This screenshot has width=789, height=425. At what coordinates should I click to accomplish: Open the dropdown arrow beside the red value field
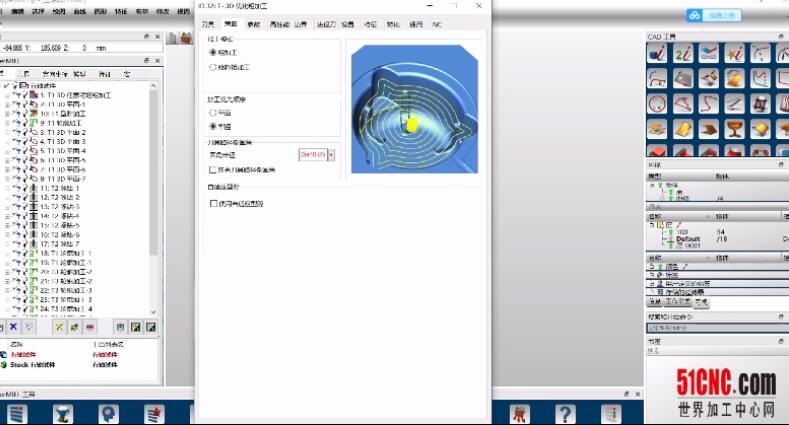coord(331,154)
